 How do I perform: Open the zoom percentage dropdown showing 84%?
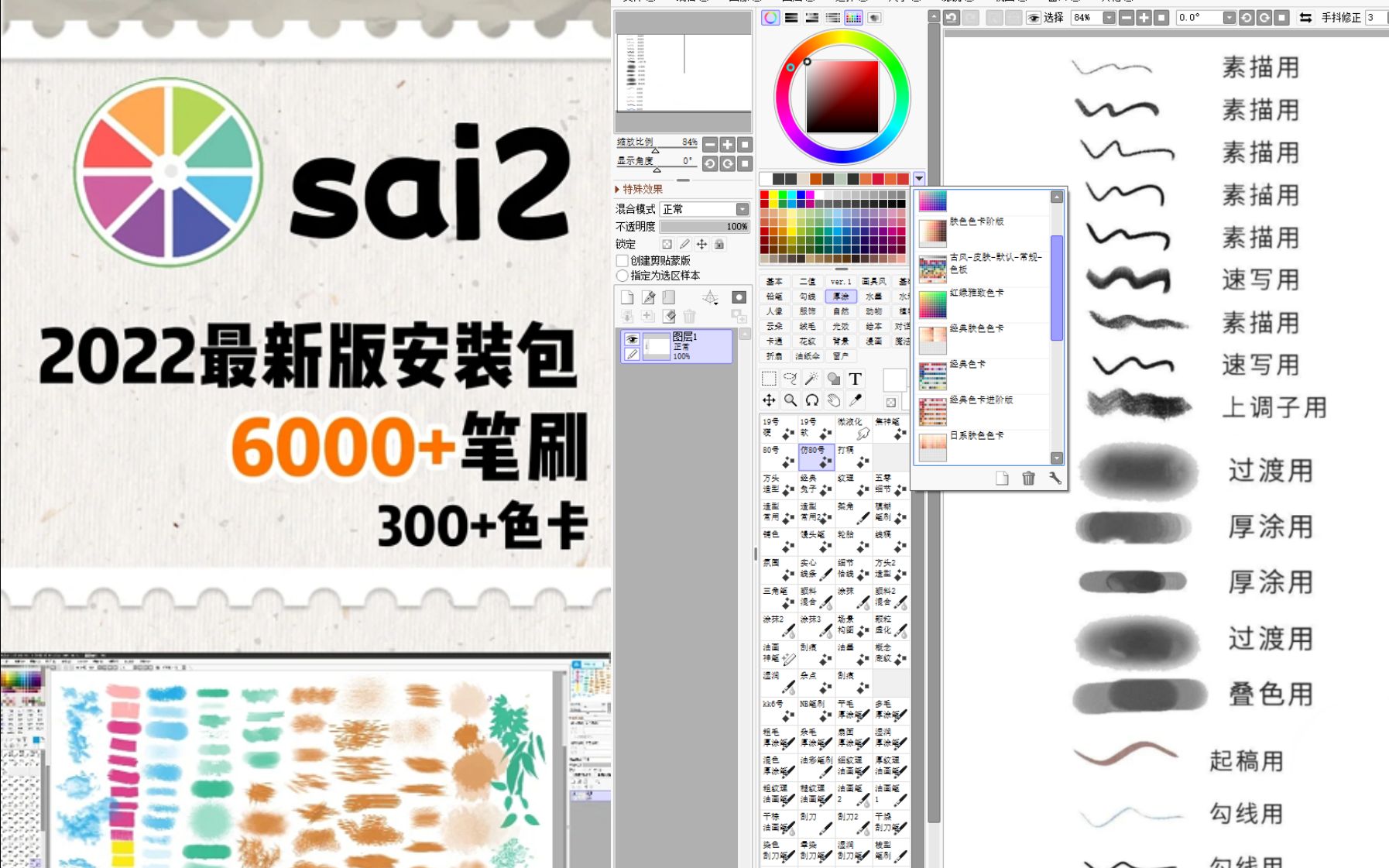pos(1109,17)
